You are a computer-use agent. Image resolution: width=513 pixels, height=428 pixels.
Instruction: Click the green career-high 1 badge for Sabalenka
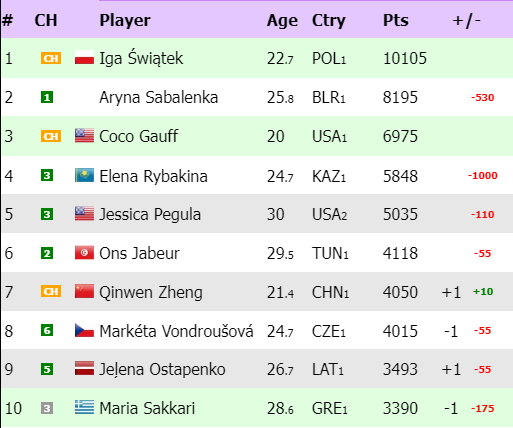pyautogui.click(x=47, y=98)
